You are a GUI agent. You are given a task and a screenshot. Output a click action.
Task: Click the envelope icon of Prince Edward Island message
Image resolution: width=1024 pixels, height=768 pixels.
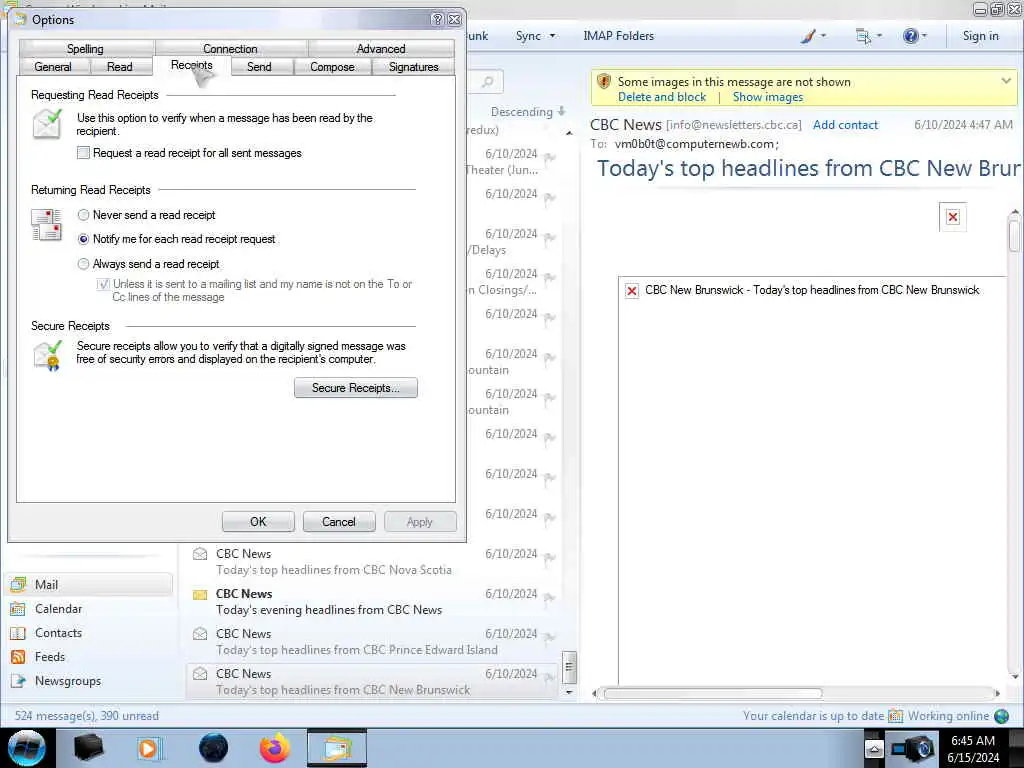[200, 634]
